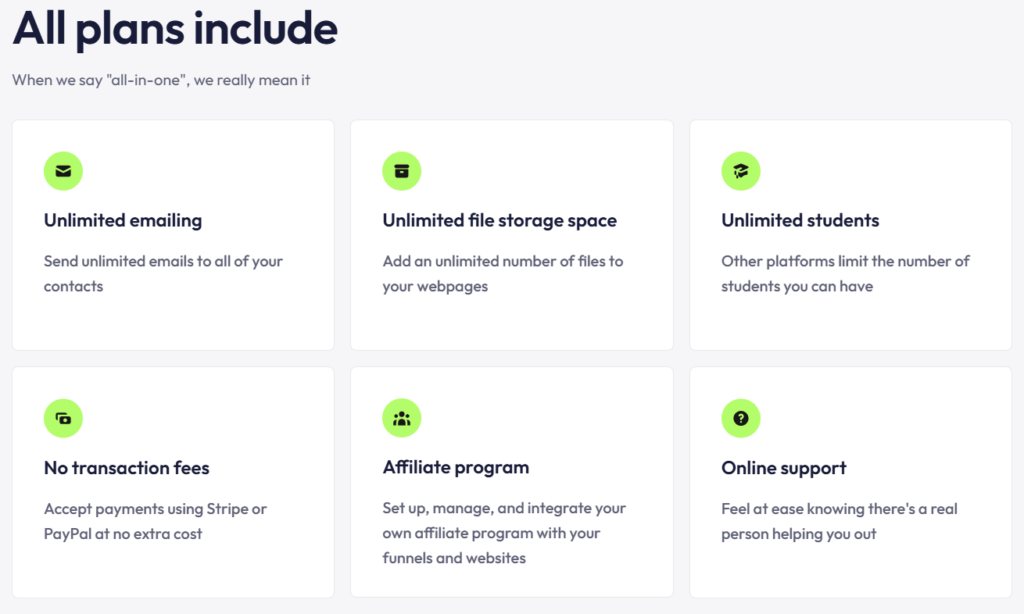This screenshot has width=1024, height=614.
Task: Click the Online support heading
Action: click(x=784, y=467)
